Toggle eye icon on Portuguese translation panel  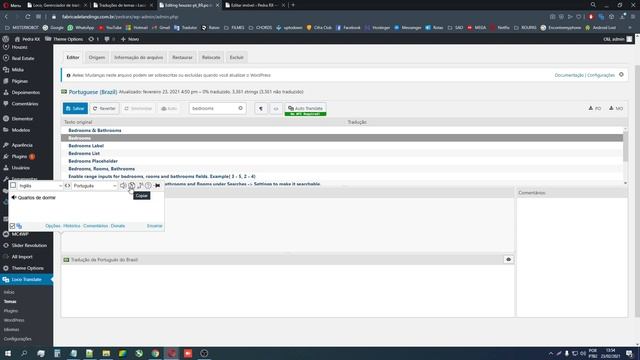(x=509, y=260)
